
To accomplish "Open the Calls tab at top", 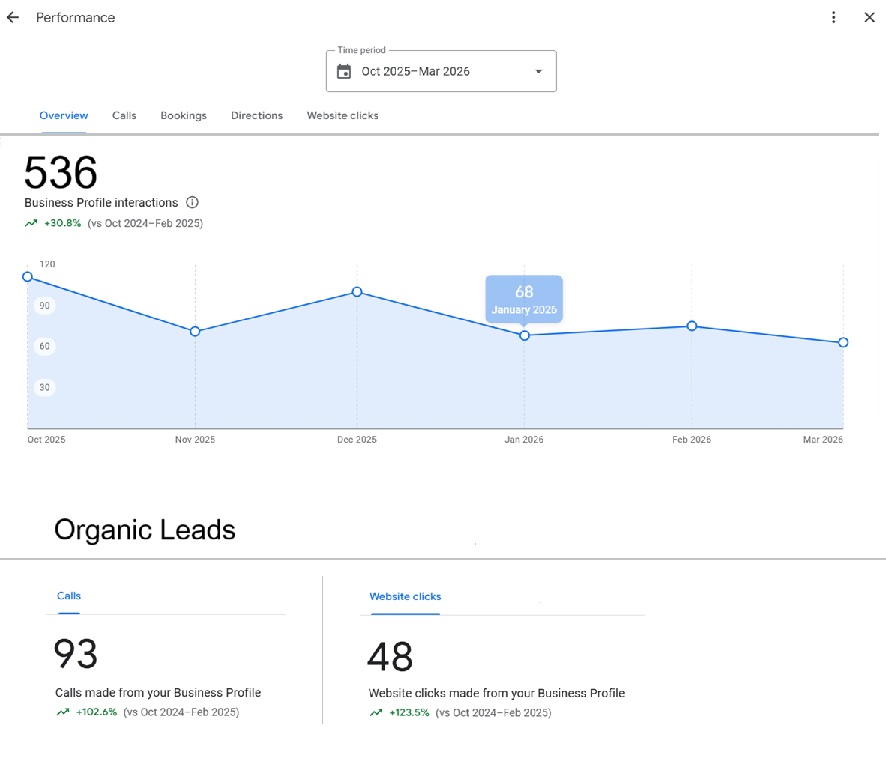I will coord(124,116).
